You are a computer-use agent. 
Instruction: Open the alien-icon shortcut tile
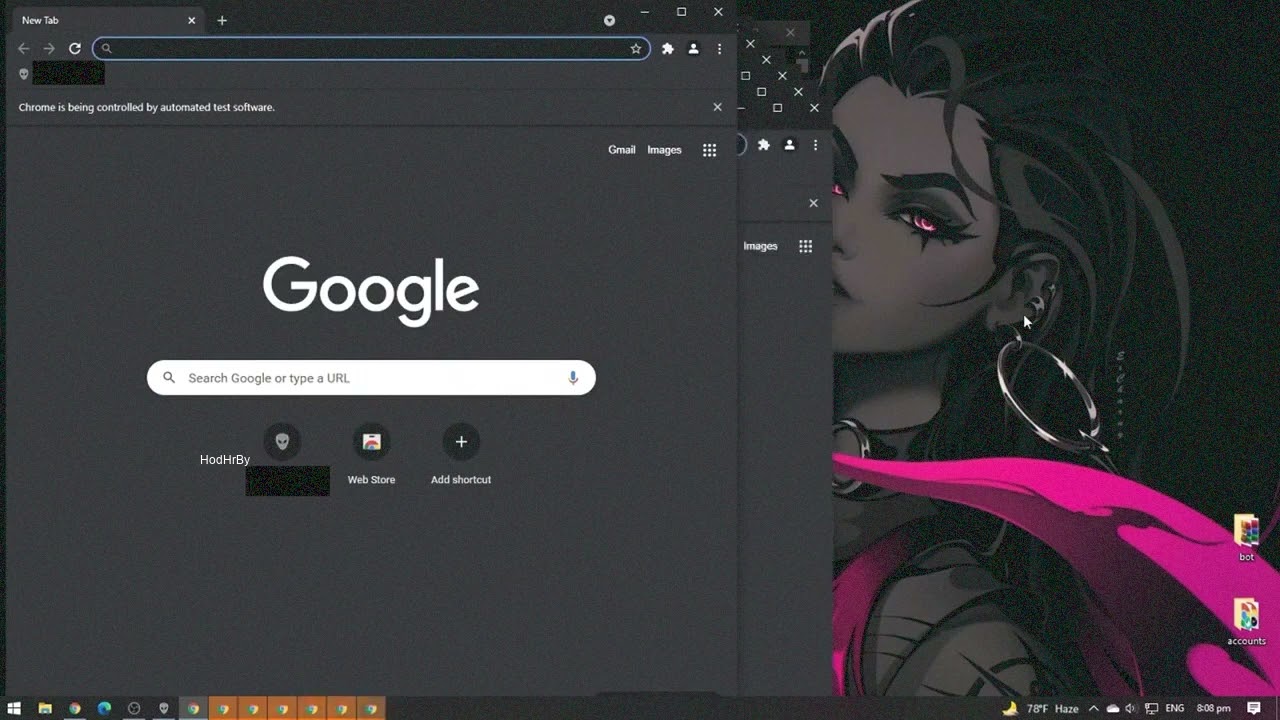(282, 442)
